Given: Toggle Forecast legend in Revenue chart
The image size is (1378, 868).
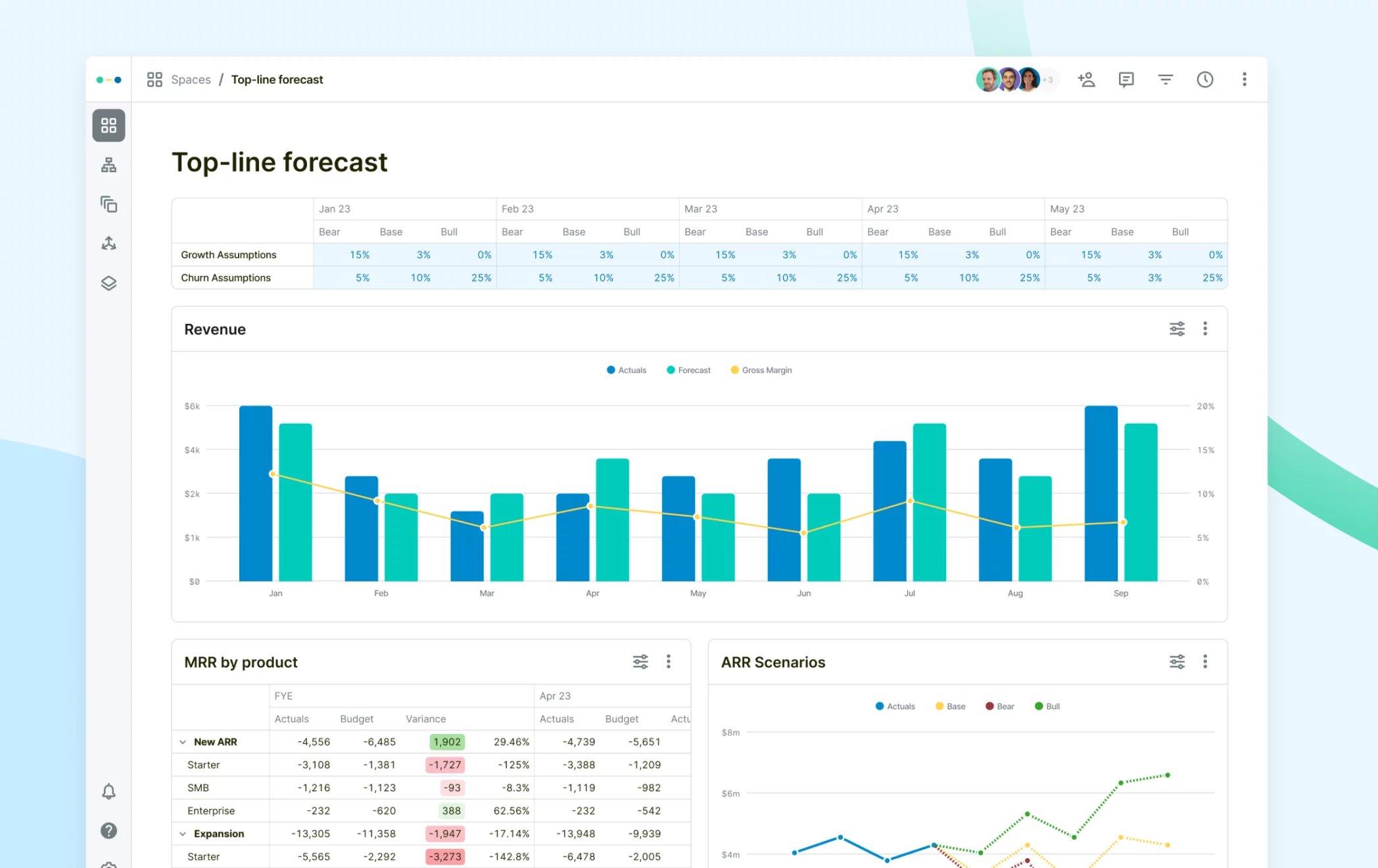Looking at the screenshot, I should (692, 370).
